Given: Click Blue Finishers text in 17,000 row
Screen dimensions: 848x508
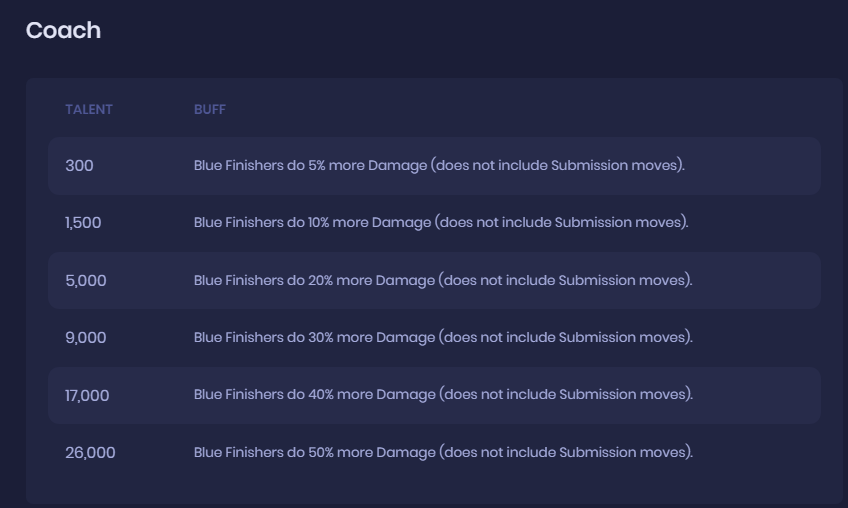Looking at the screenshot, I should point(238,395).
